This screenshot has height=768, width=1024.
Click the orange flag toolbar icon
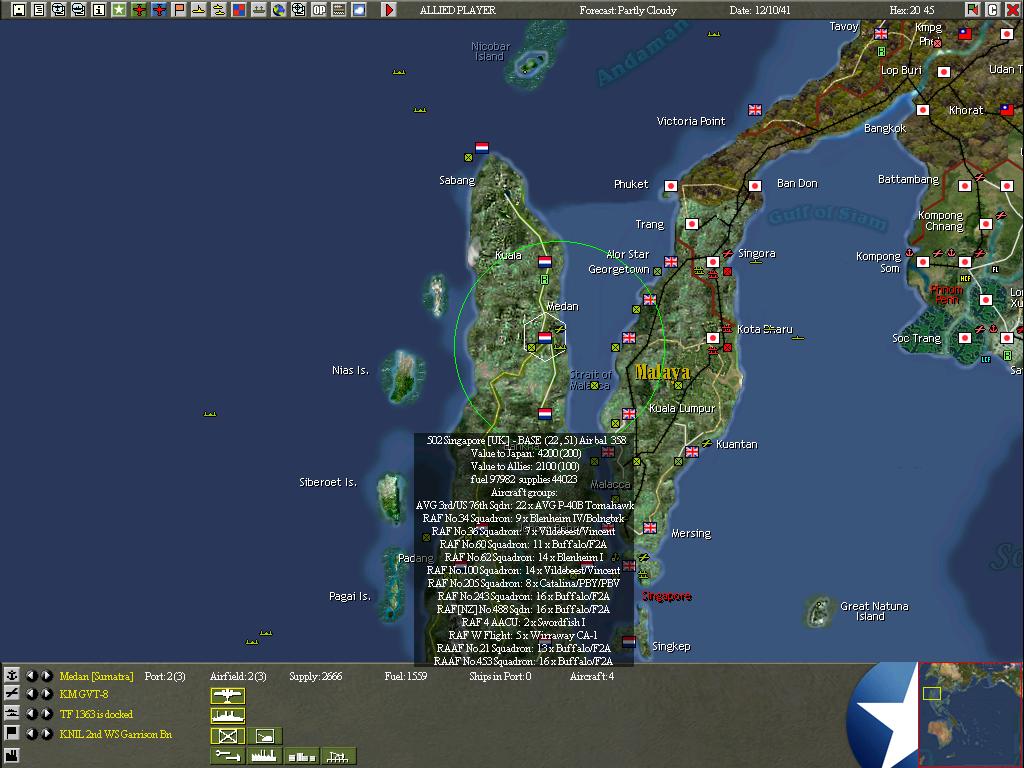[179, 10]
